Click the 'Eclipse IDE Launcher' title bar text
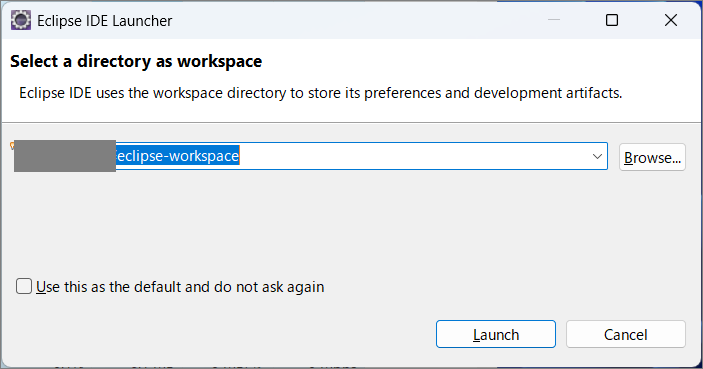Screen dimensions: 703x369 [x=104, y=21]
